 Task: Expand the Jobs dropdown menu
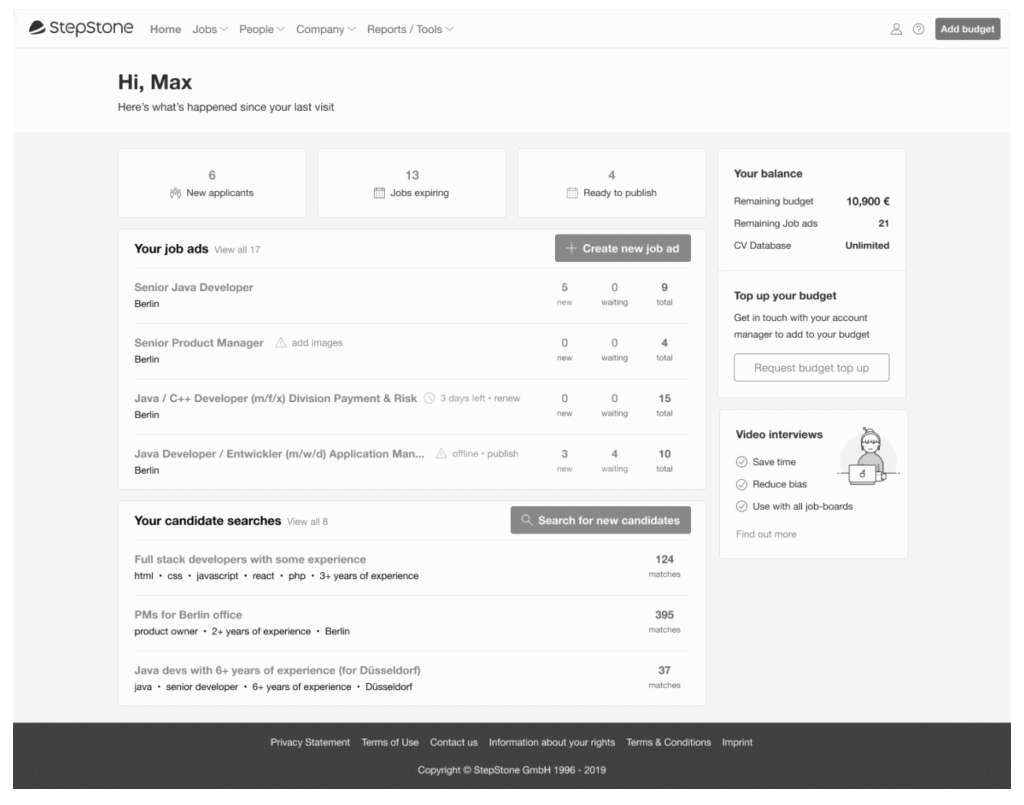(x=210, y=29)
